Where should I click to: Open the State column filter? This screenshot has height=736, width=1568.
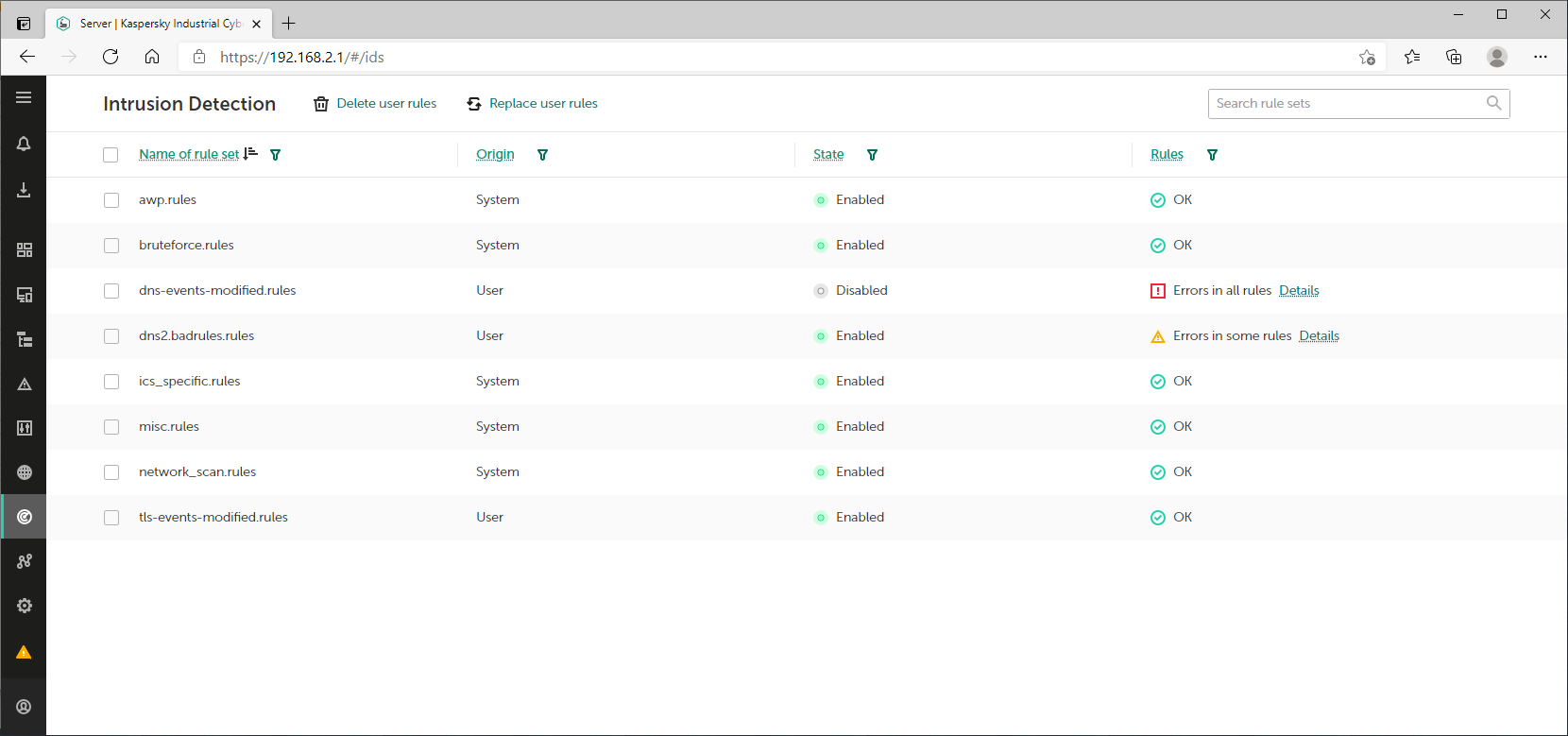click(872, 155)
